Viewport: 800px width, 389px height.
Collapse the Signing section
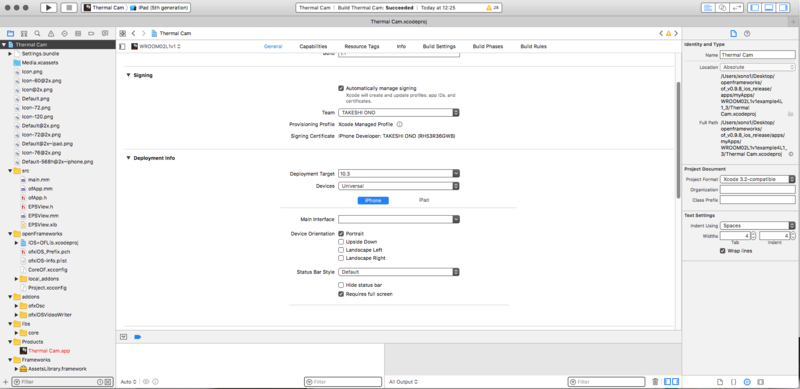click(128, 75)
